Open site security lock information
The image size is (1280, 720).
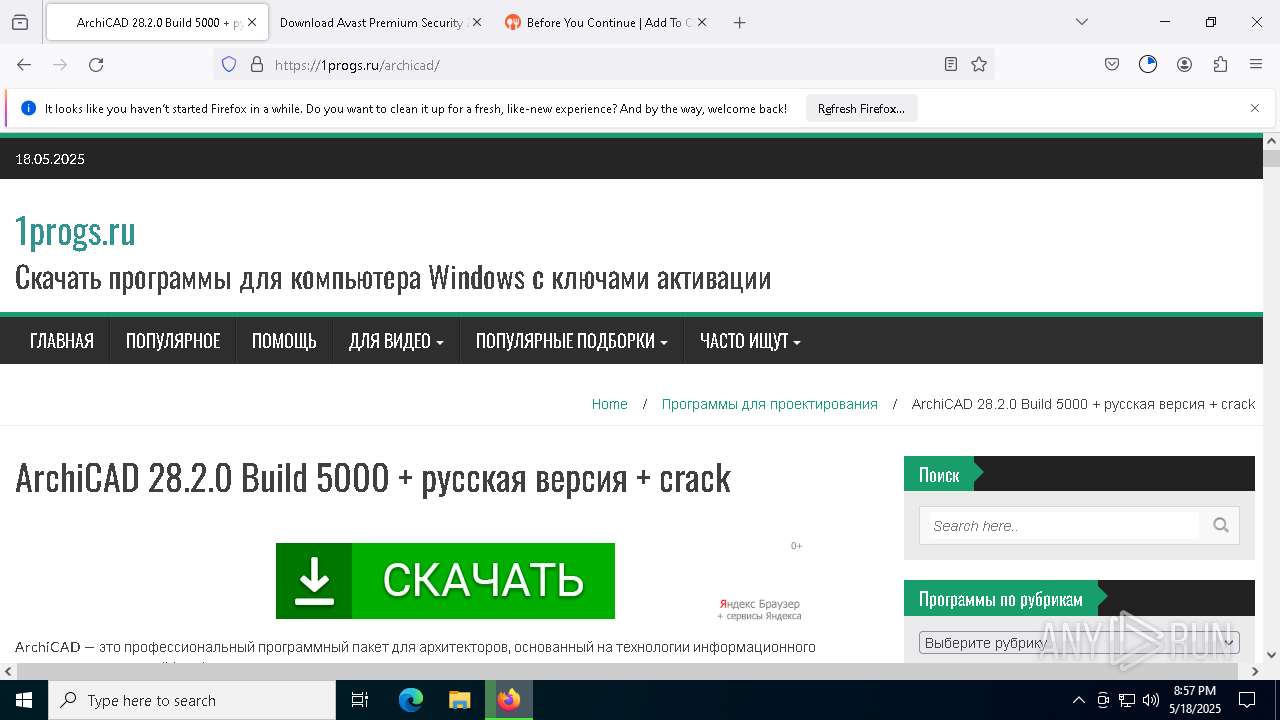coord(257,64)
